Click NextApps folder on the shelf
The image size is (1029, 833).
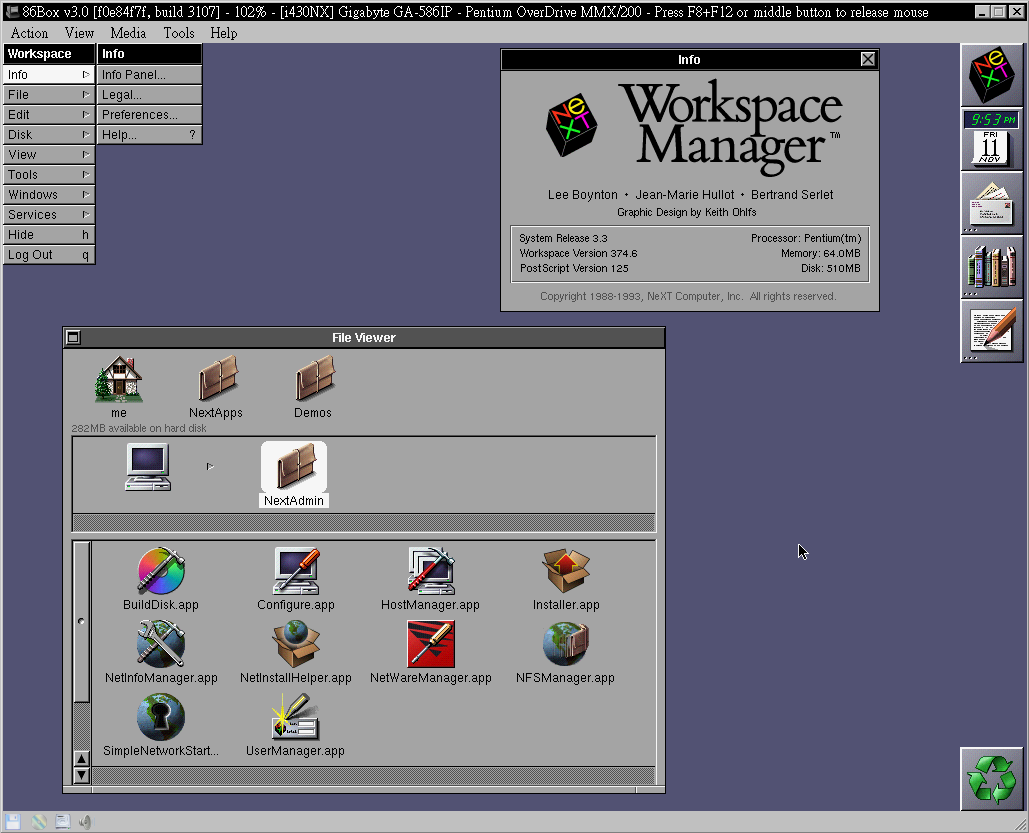point(218,379)
